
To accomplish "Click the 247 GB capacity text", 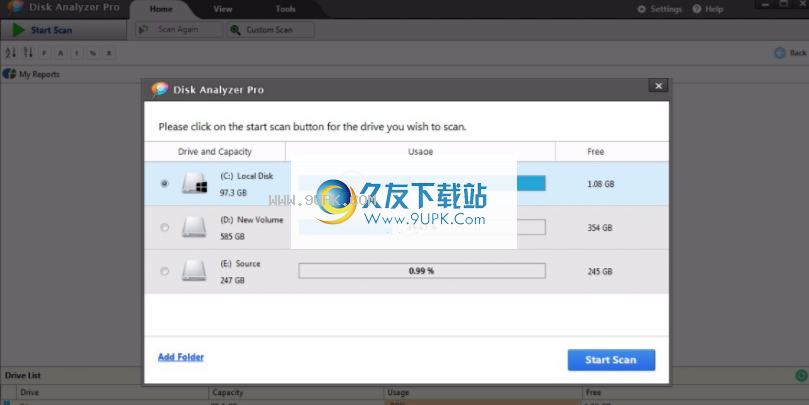I will [232, 280].
